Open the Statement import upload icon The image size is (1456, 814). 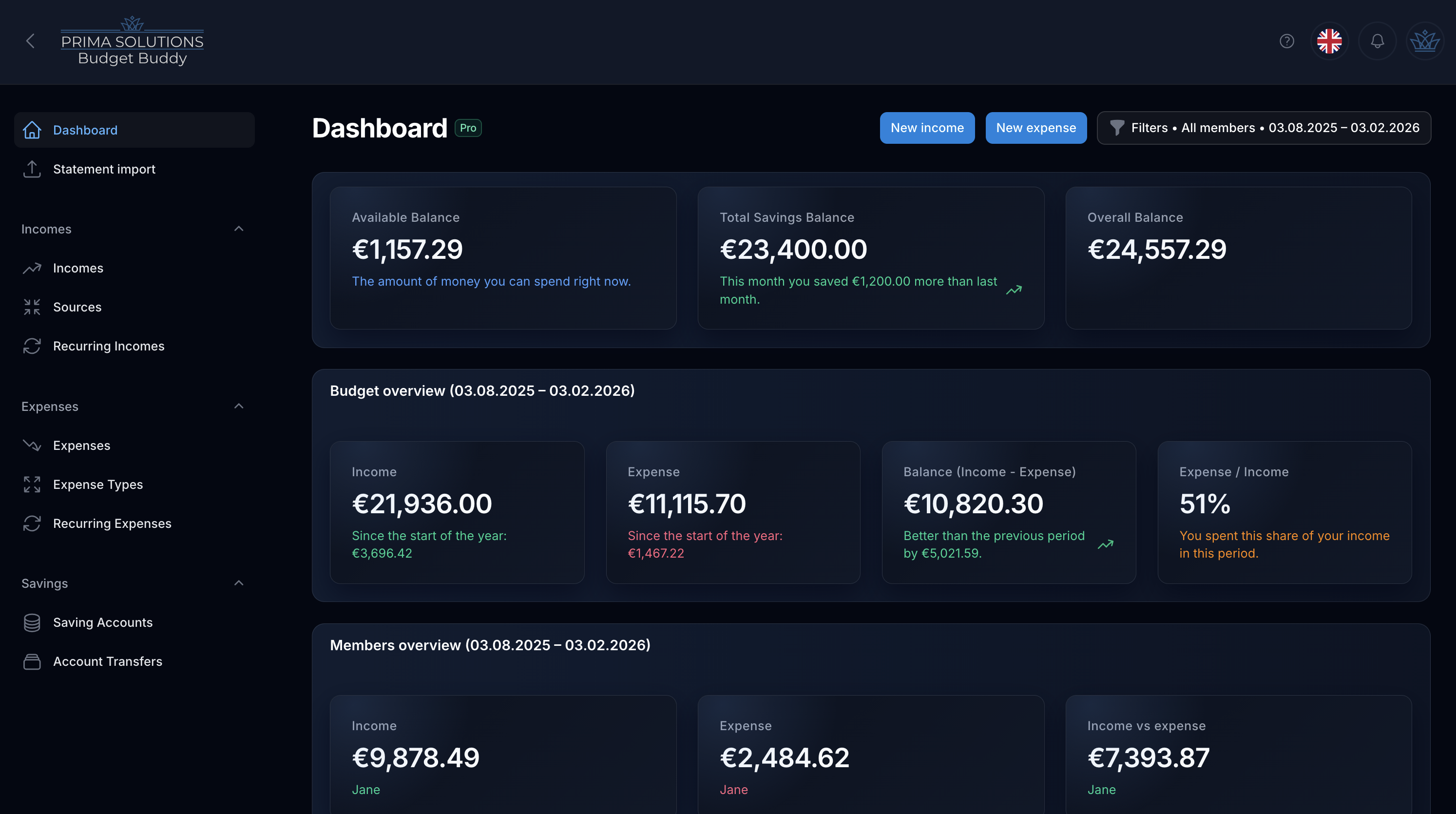pos(32,169)
